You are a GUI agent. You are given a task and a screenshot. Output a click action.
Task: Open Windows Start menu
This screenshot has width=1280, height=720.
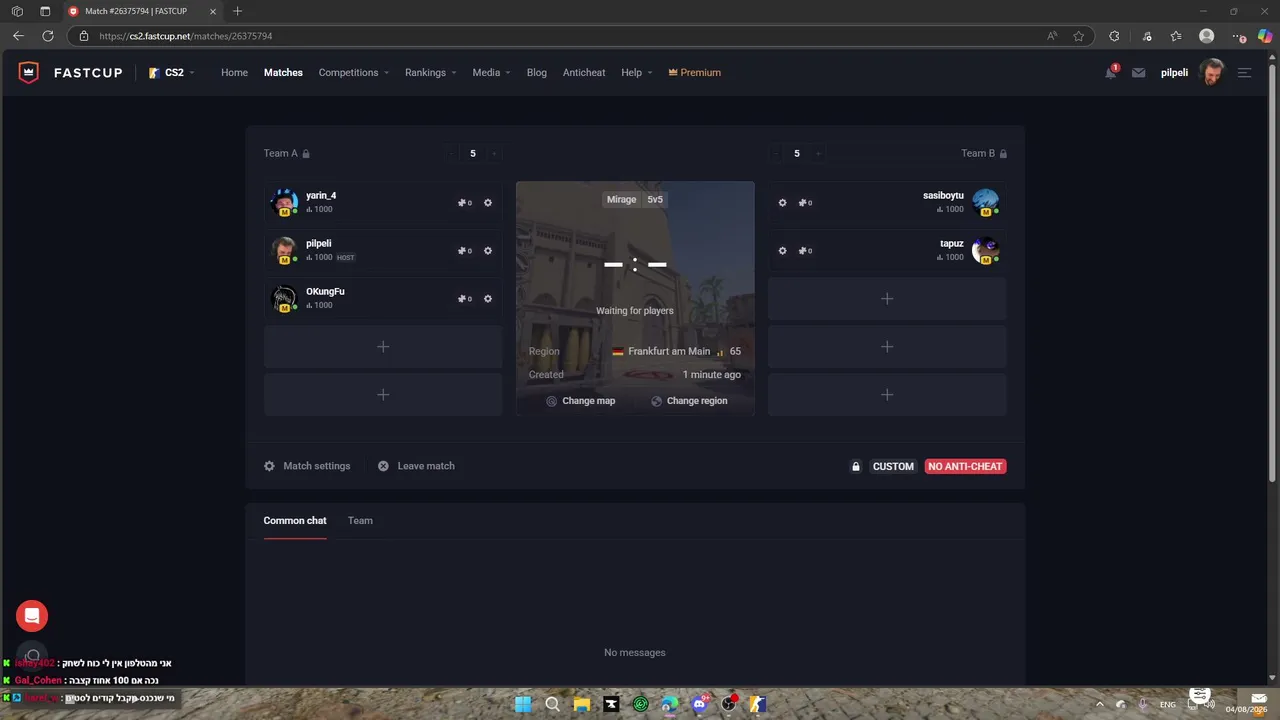coord(523,704)
